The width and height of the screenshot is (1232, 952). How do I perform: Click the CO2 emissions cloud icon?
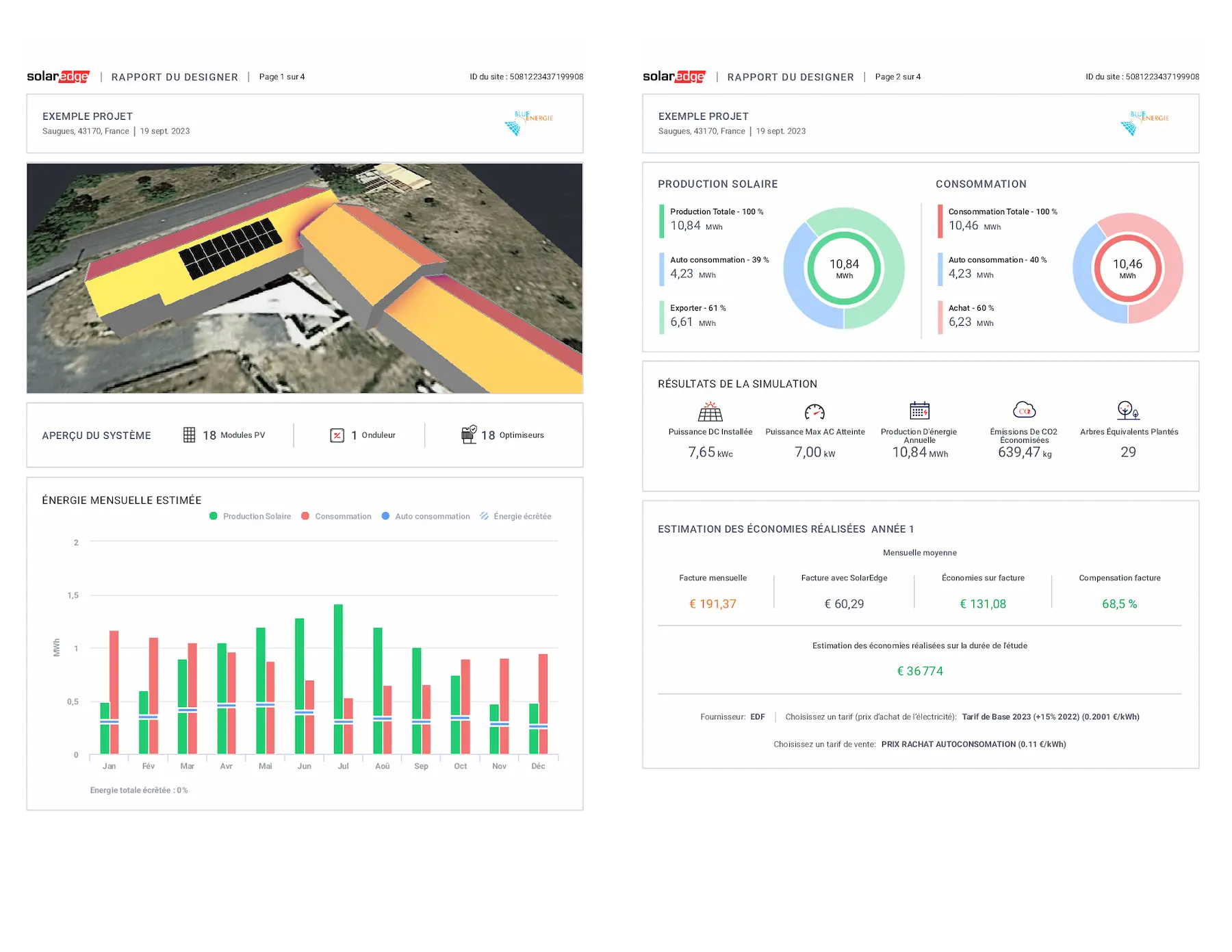1024,410
